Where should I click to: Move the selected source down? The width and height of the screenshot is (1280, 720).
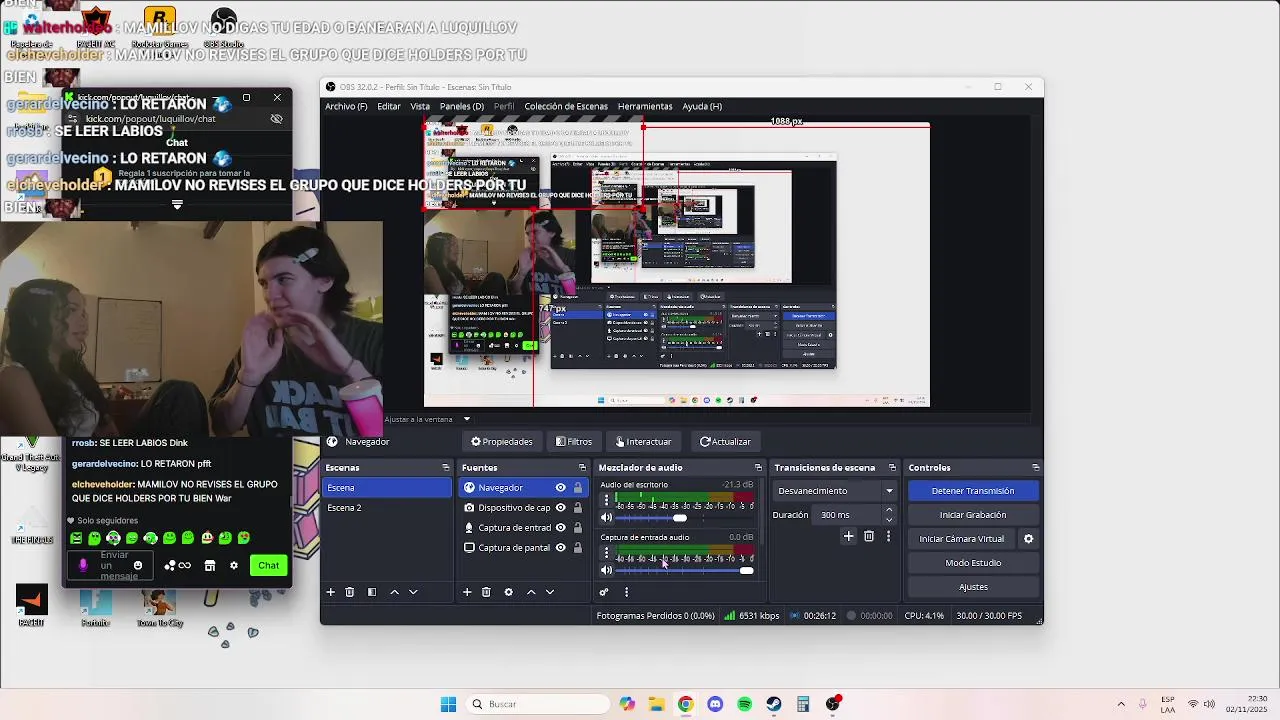[x=550, y=592]
